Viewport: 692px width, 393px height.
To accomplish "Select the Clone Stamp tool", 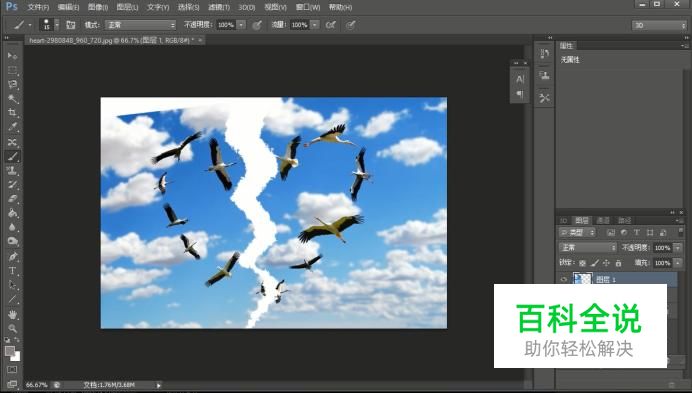I will point(12,170).
